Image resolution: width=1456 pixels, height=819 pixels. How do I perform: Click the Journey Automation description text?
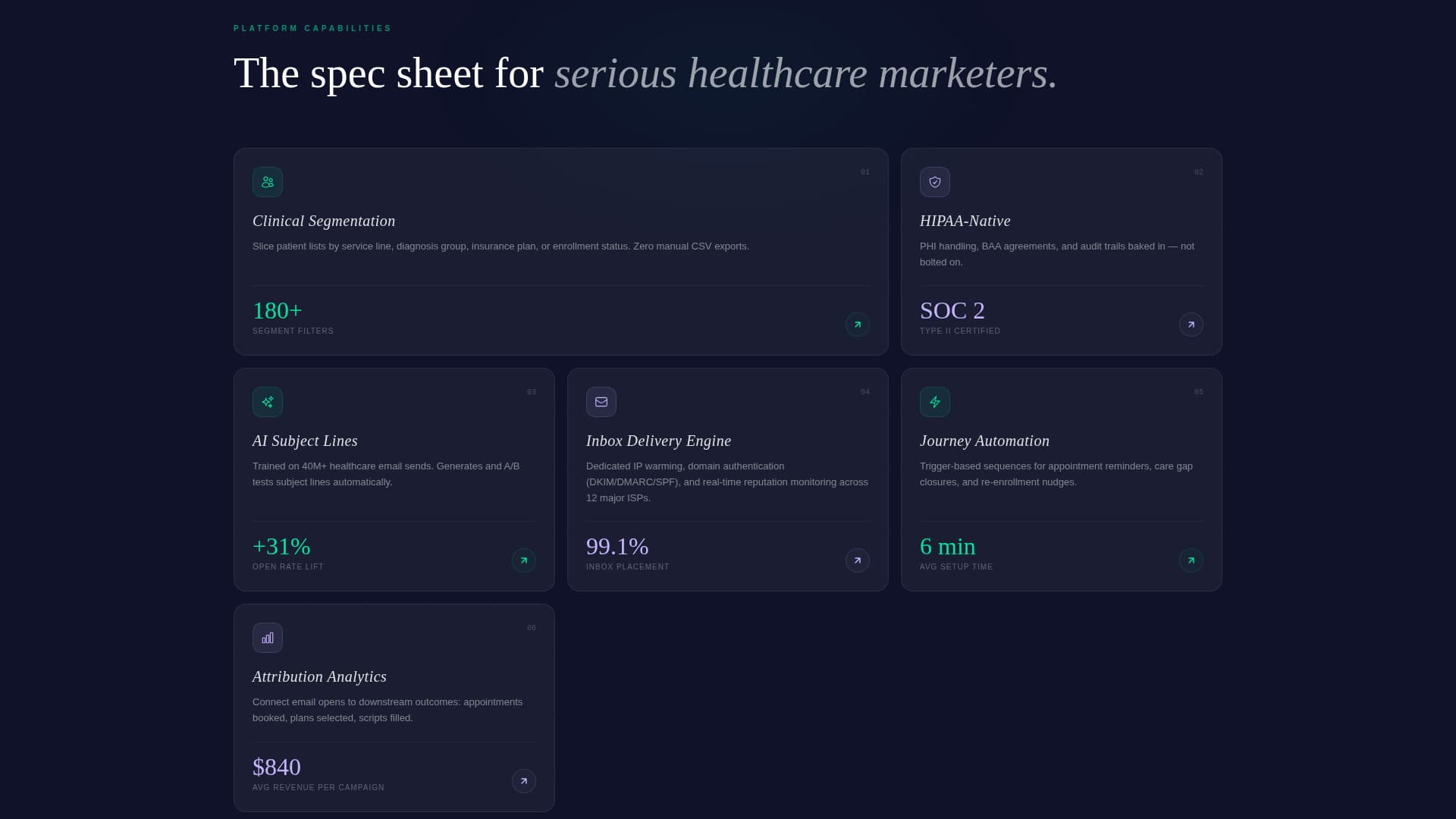[1056, 474]
